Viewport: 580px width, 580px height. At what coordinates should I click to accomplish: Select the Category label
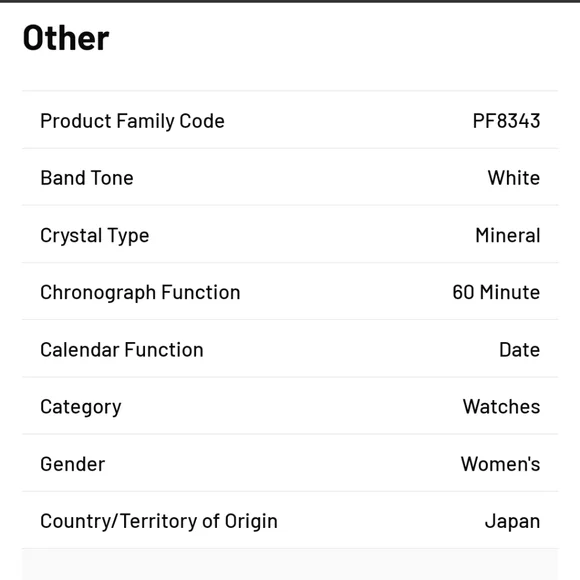pyautogui.click(x=81, y=407)
